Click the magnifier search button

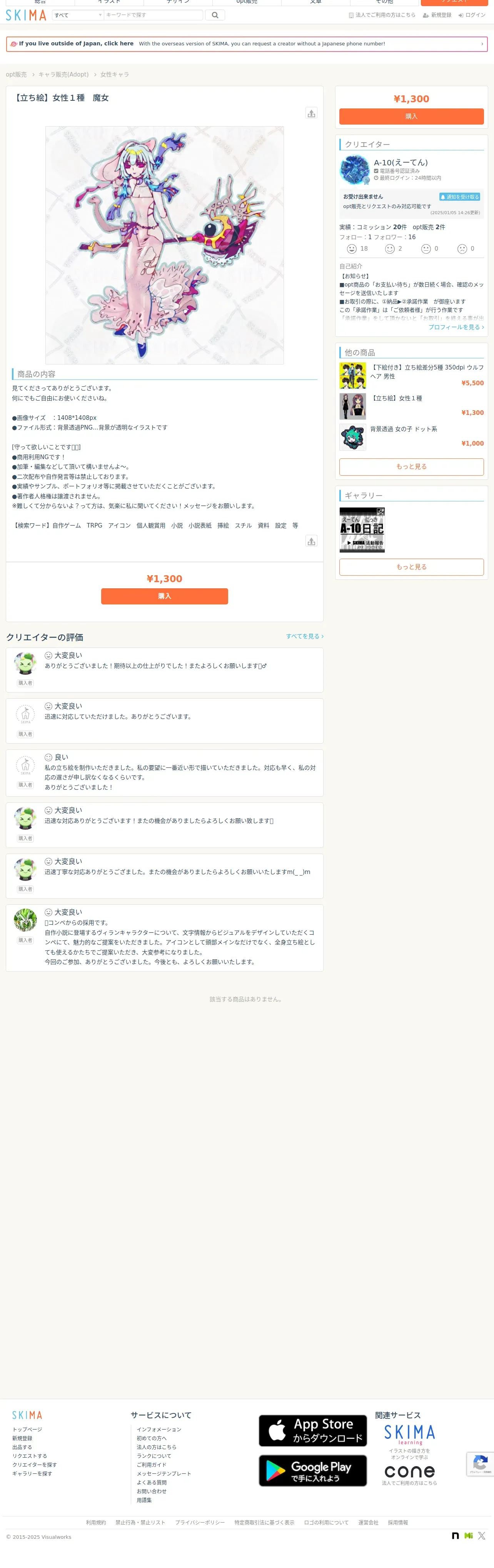215,15
